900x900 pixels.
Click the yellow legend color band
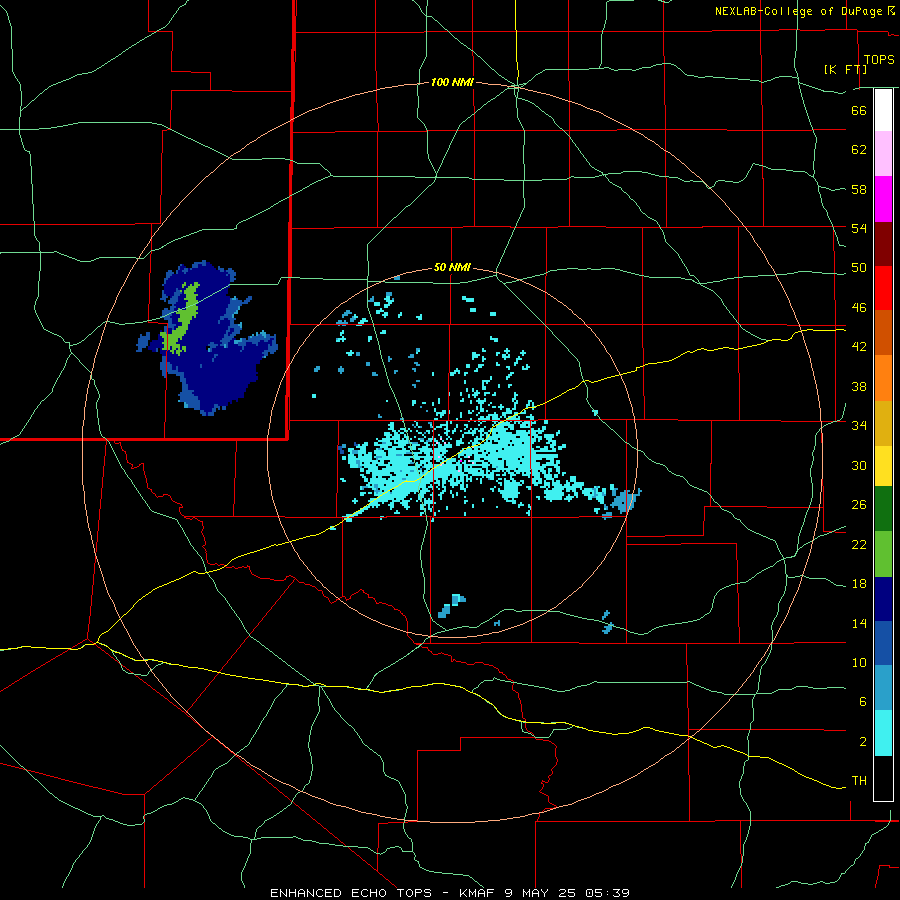point(883,466)
